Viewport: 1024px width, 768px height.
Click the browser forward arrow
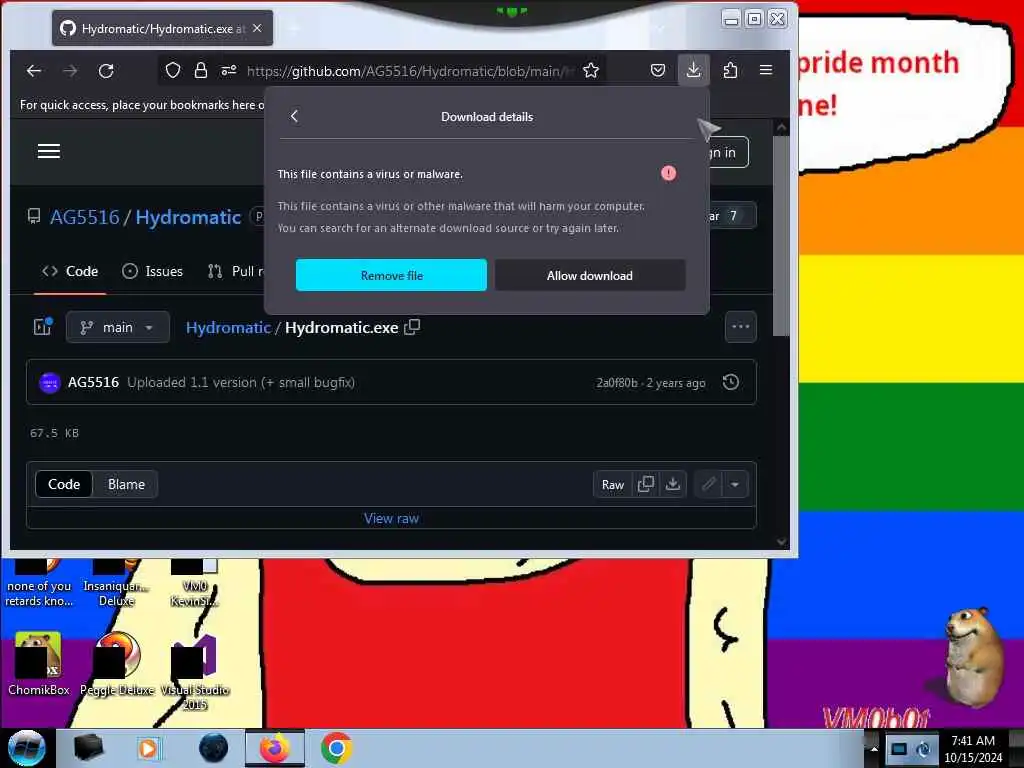pyautogui.click(x=70, y=71)
